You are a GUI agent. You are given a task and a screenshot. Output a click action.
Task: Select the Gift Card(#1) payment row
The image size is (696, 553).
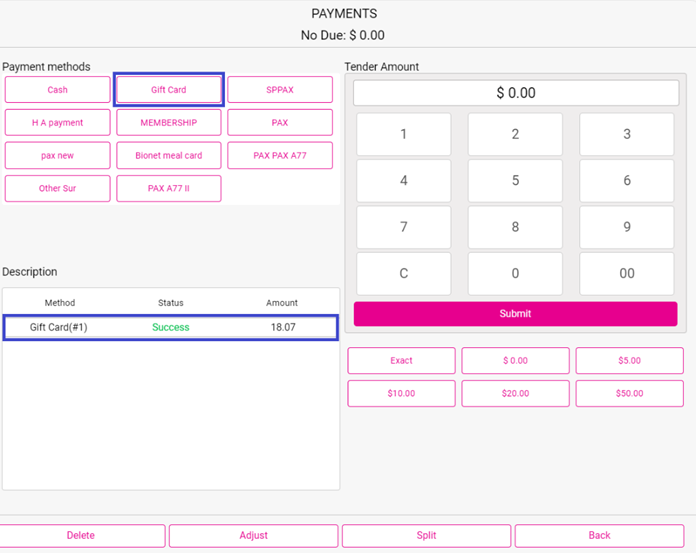point(170,327)
